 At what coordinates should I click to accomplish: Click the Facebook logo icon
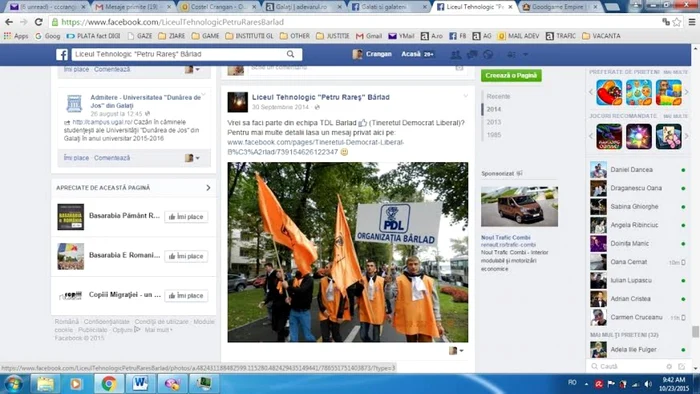(62, 54)
